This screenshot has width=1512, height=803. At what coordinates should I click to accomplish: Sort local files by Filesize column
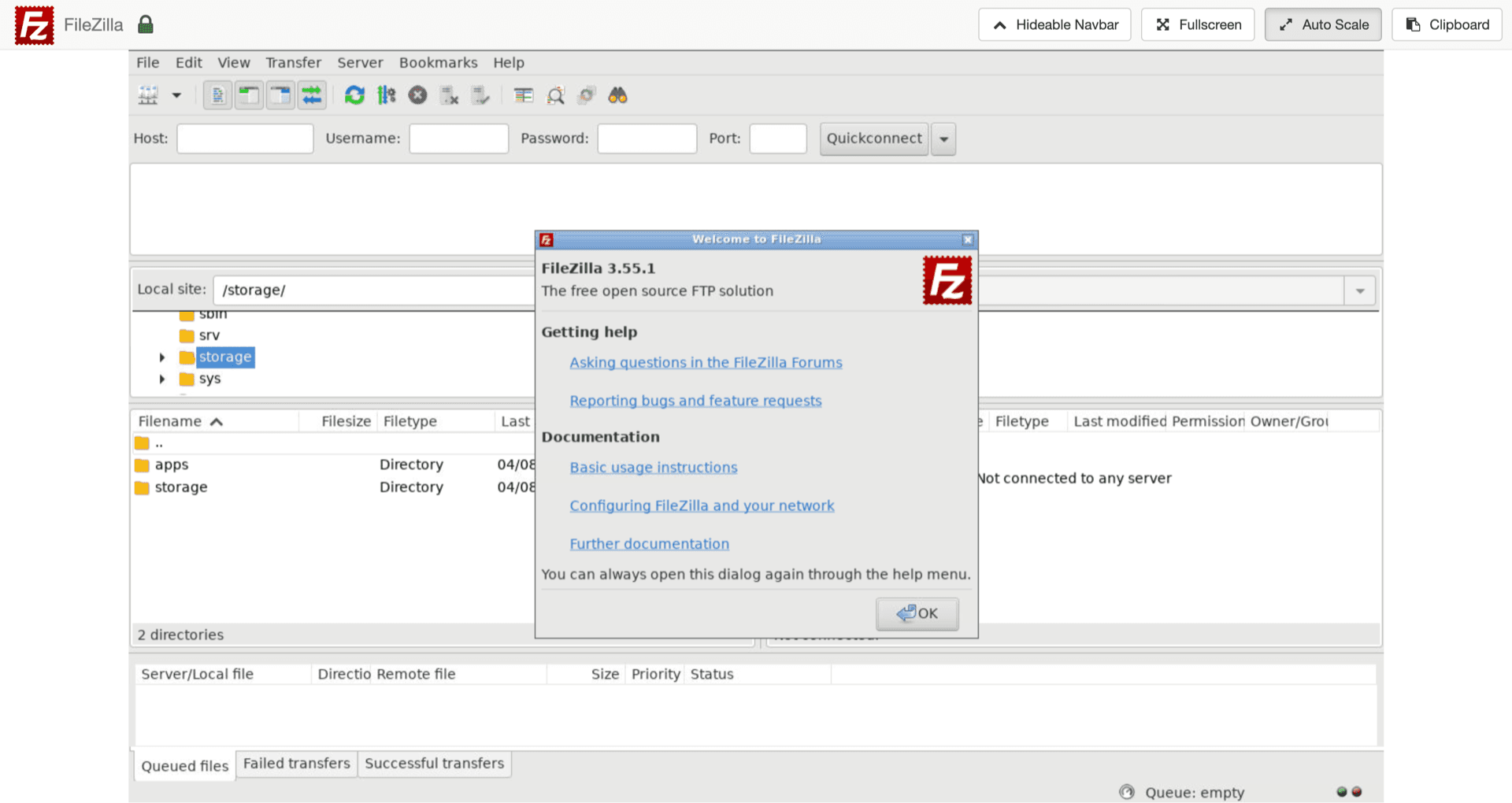coord(338,421)
